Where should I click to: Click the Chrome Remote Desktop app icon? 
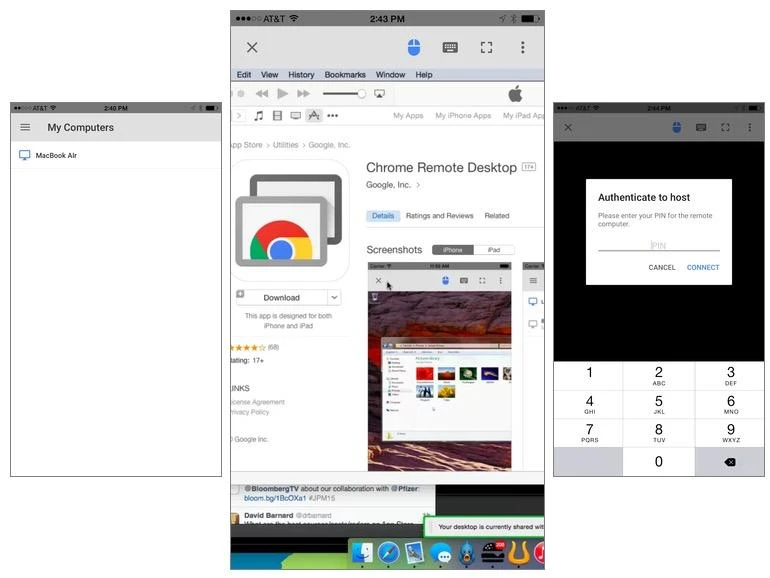point(290,220)
